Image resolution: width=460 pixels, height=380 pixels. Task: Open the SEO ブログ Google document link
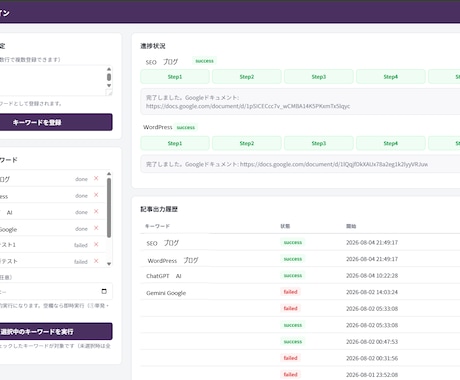point(248,106)
